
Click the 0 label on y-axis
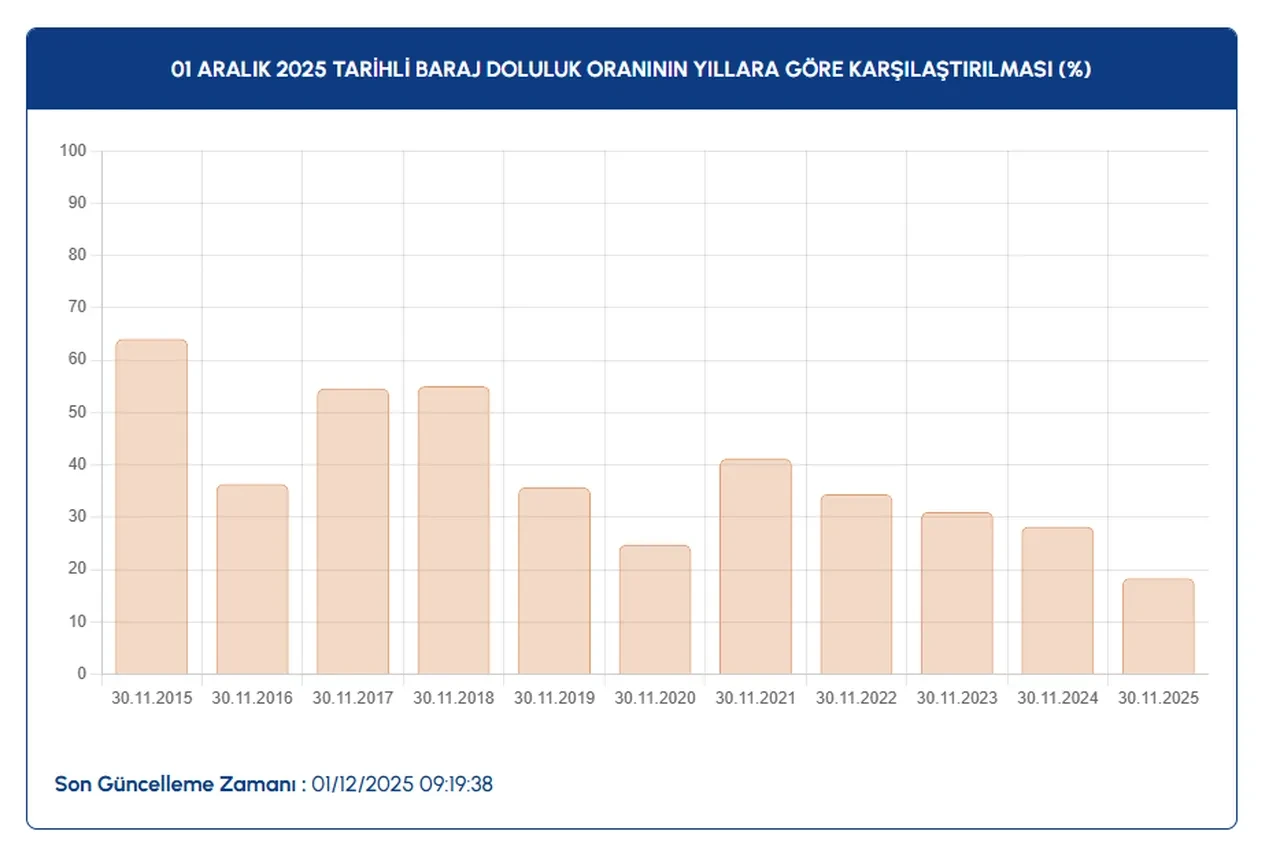[x=82, y=674]
